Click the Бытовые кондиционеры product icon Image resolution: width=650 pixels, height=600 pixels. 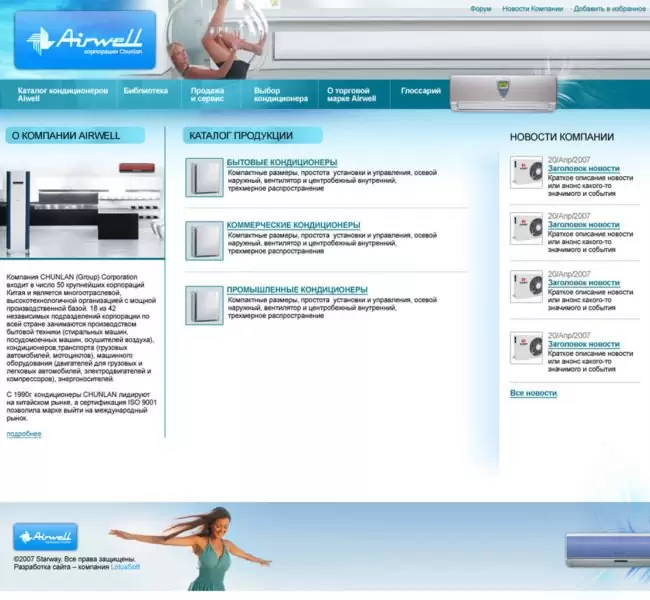(204, 177)
